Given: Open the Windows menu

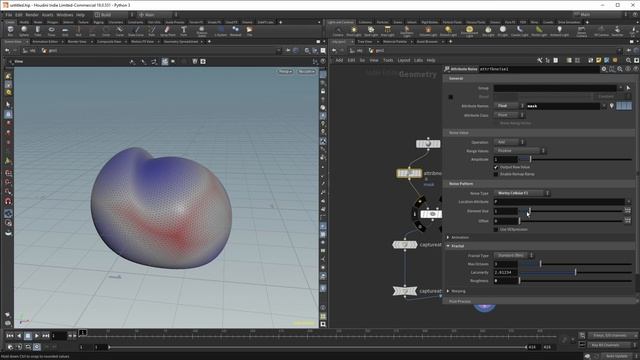Looking at the screenshot, I should 64,15.
